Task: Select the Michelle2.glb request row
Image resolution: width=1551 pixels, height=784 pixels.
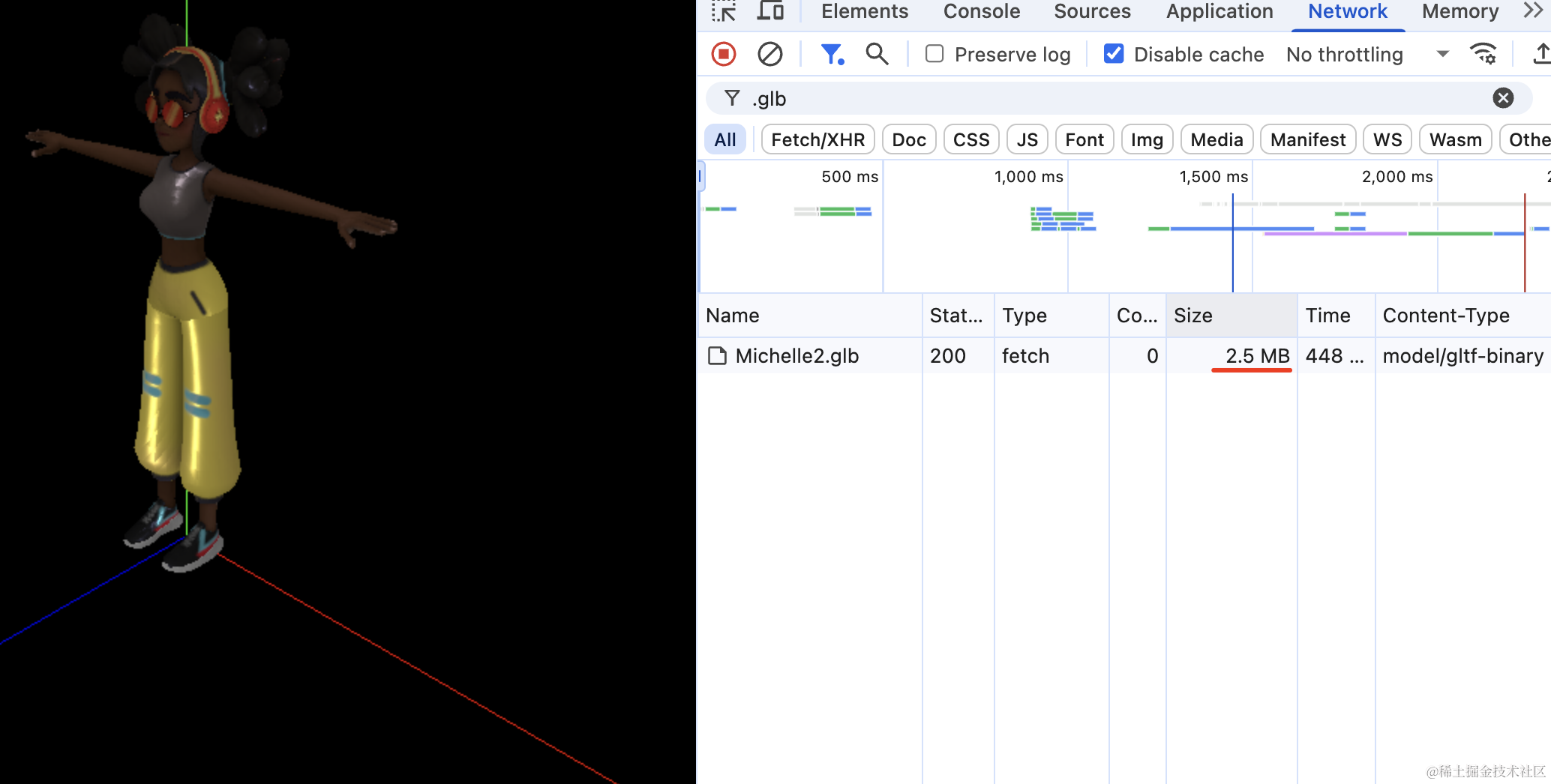Action: [1125, 356]
